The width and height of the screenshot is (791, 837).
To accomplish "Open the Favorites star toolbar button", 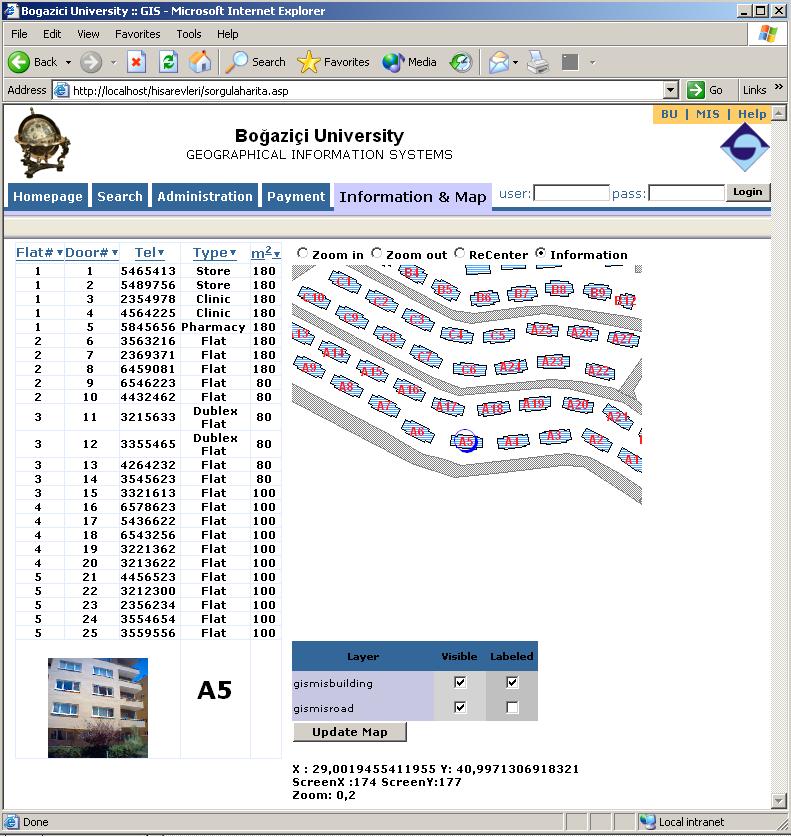I will click(x=334, y=62).
